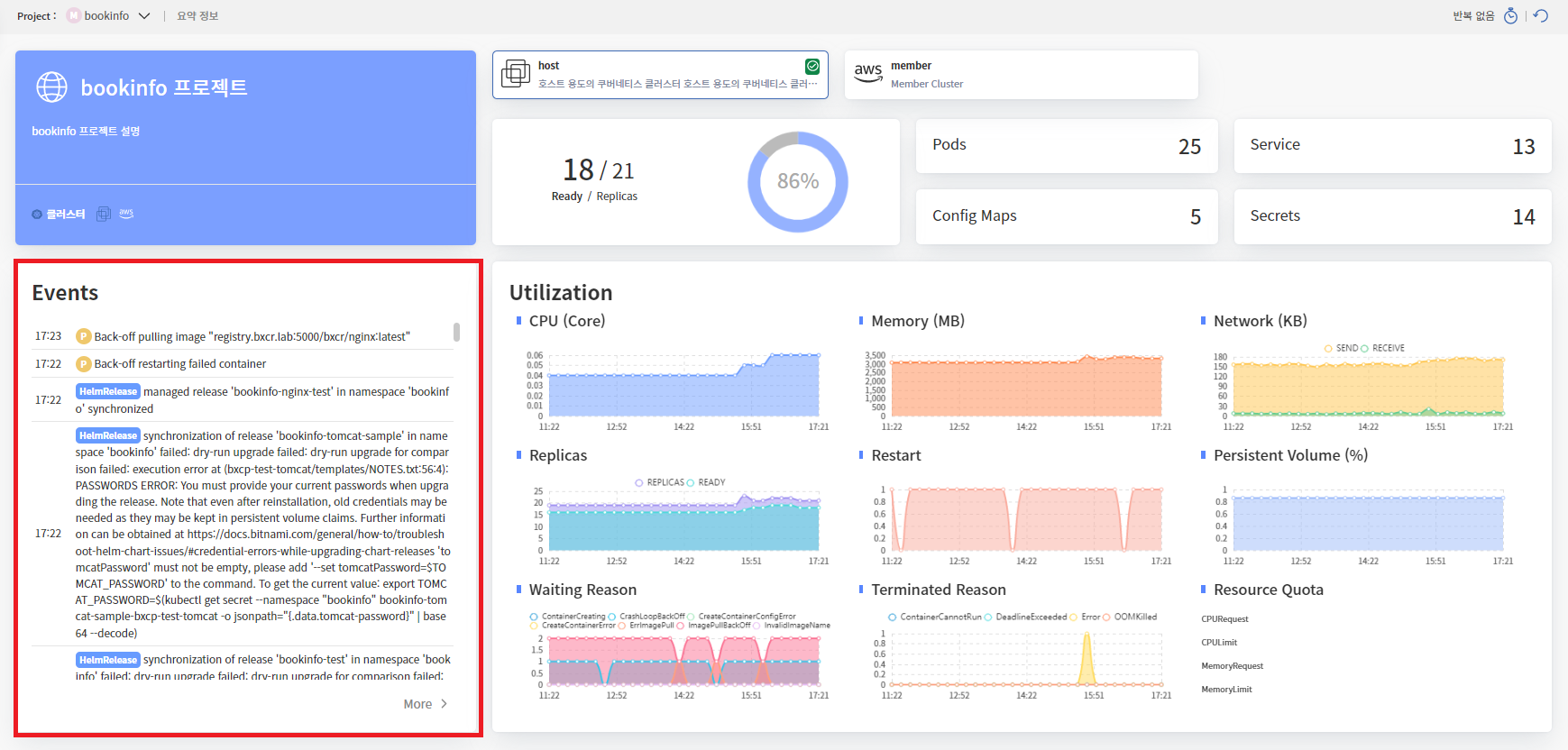1568x750 pixels.
Task: Click the bookinfo 프로젝트 설명 description text
Action: 86,132
